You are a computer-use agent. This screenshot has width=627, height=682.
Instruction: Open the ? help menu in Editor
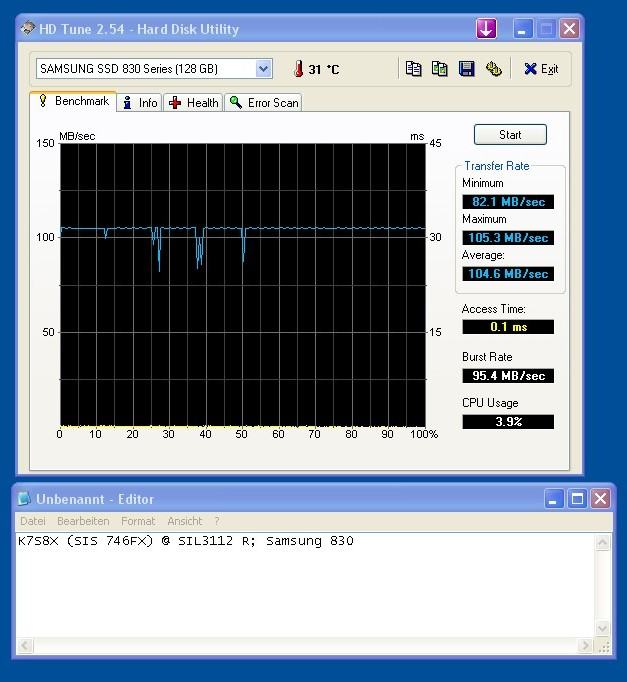tap(217, 521)
